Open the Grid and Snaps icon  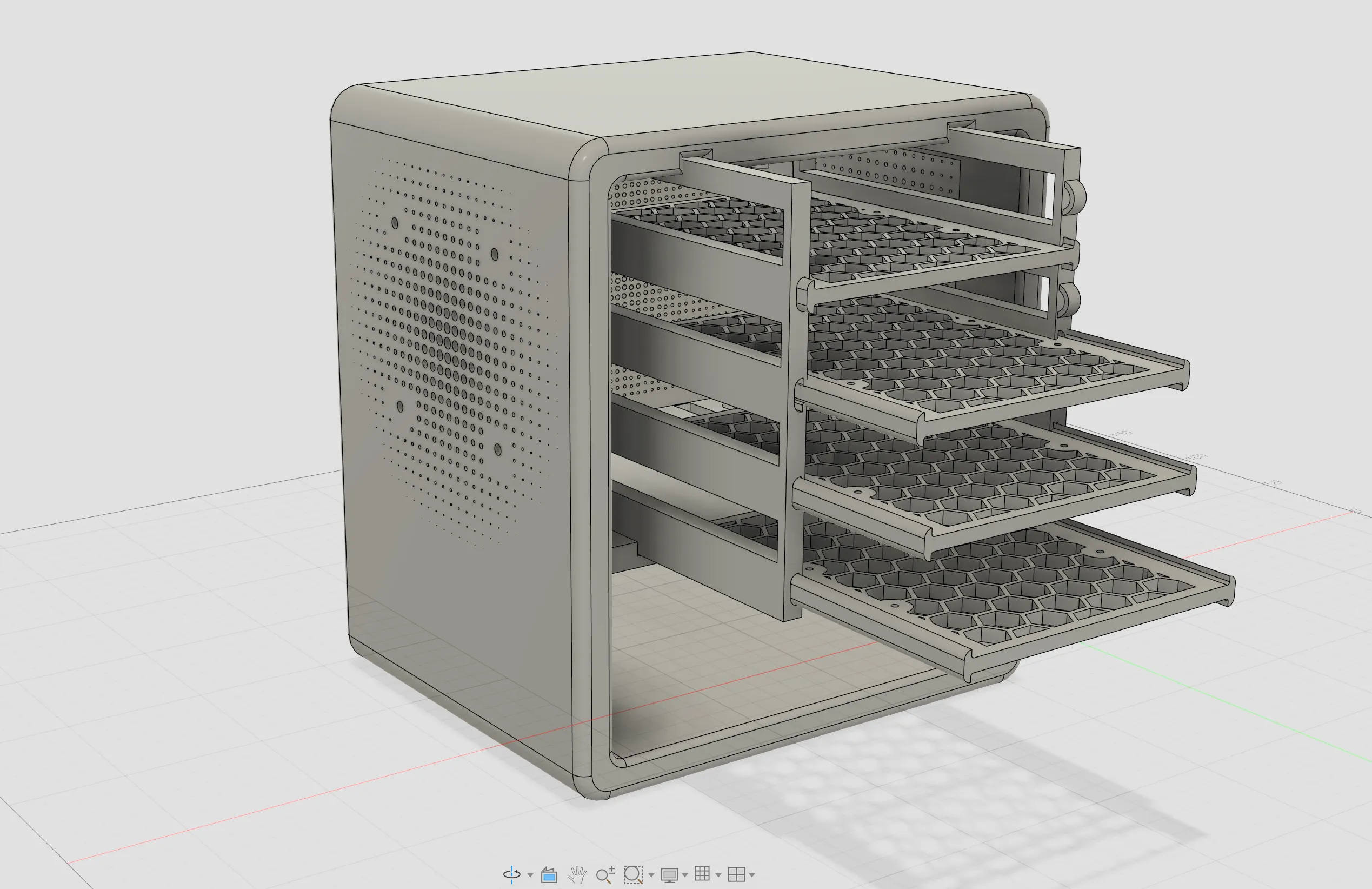(702, 873)
